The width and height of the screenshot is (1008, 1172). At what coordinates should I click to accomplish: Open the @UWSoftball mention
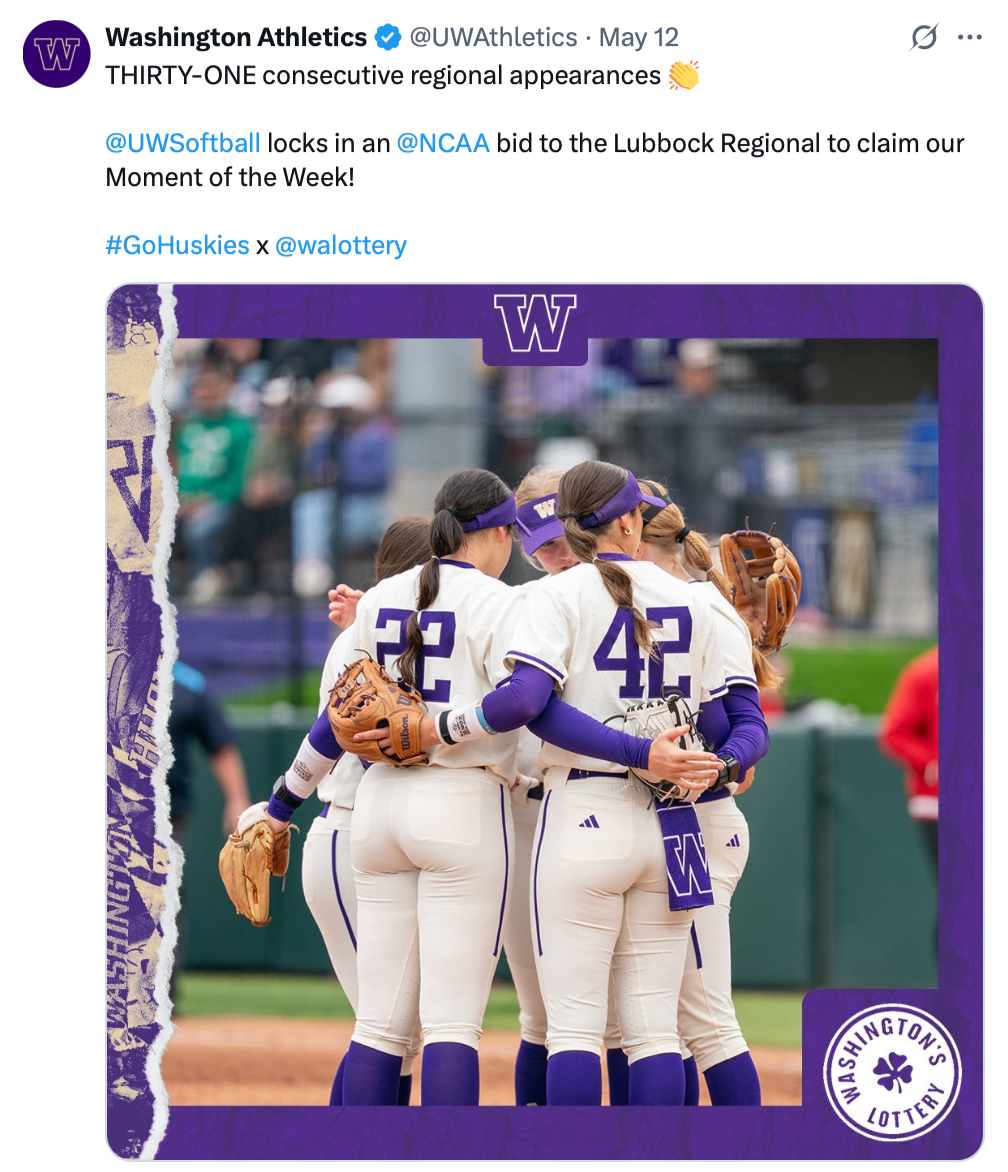click(183, 143)
